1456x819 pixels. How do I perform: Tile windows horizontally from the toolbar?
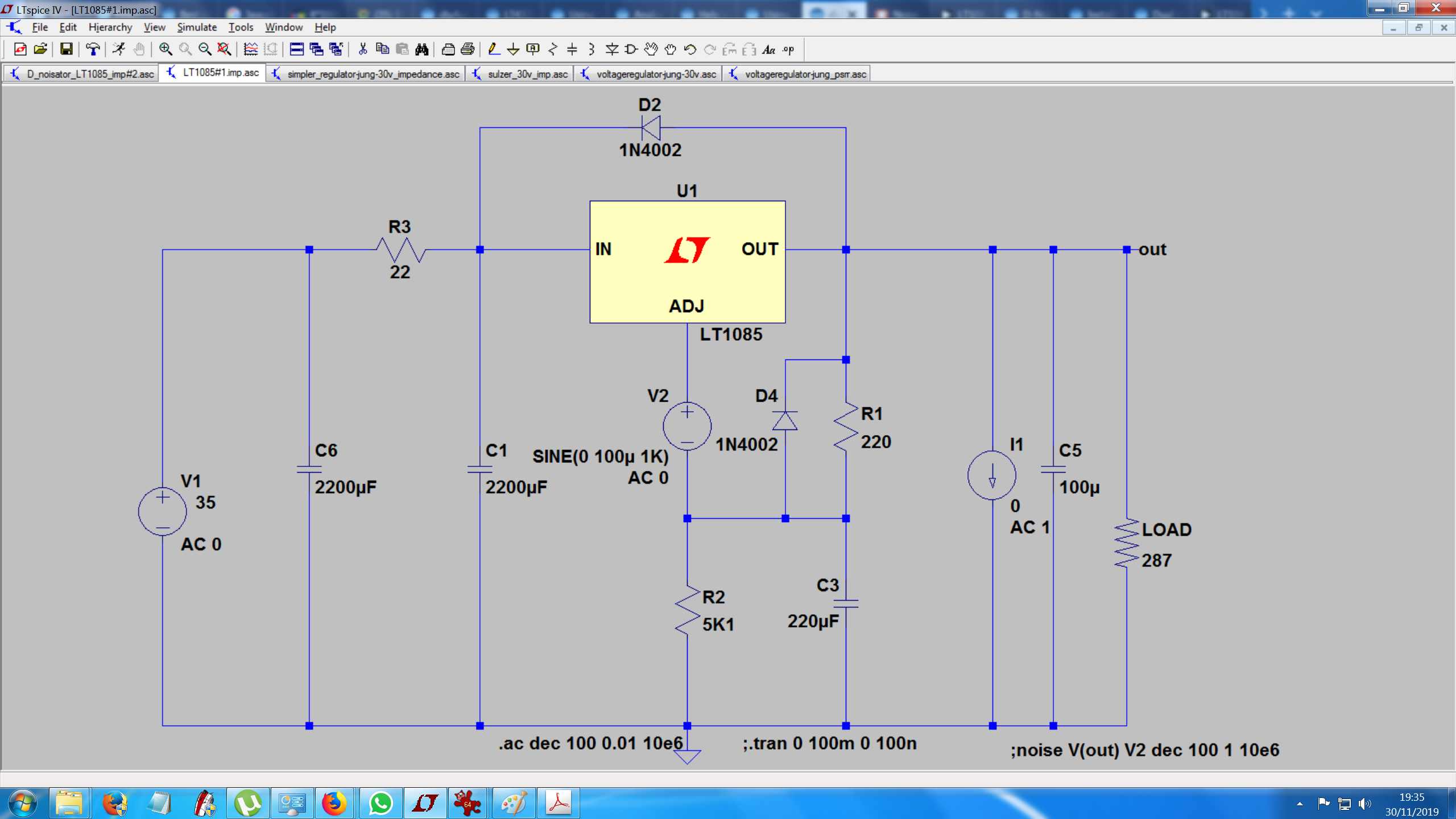[297, 49]
